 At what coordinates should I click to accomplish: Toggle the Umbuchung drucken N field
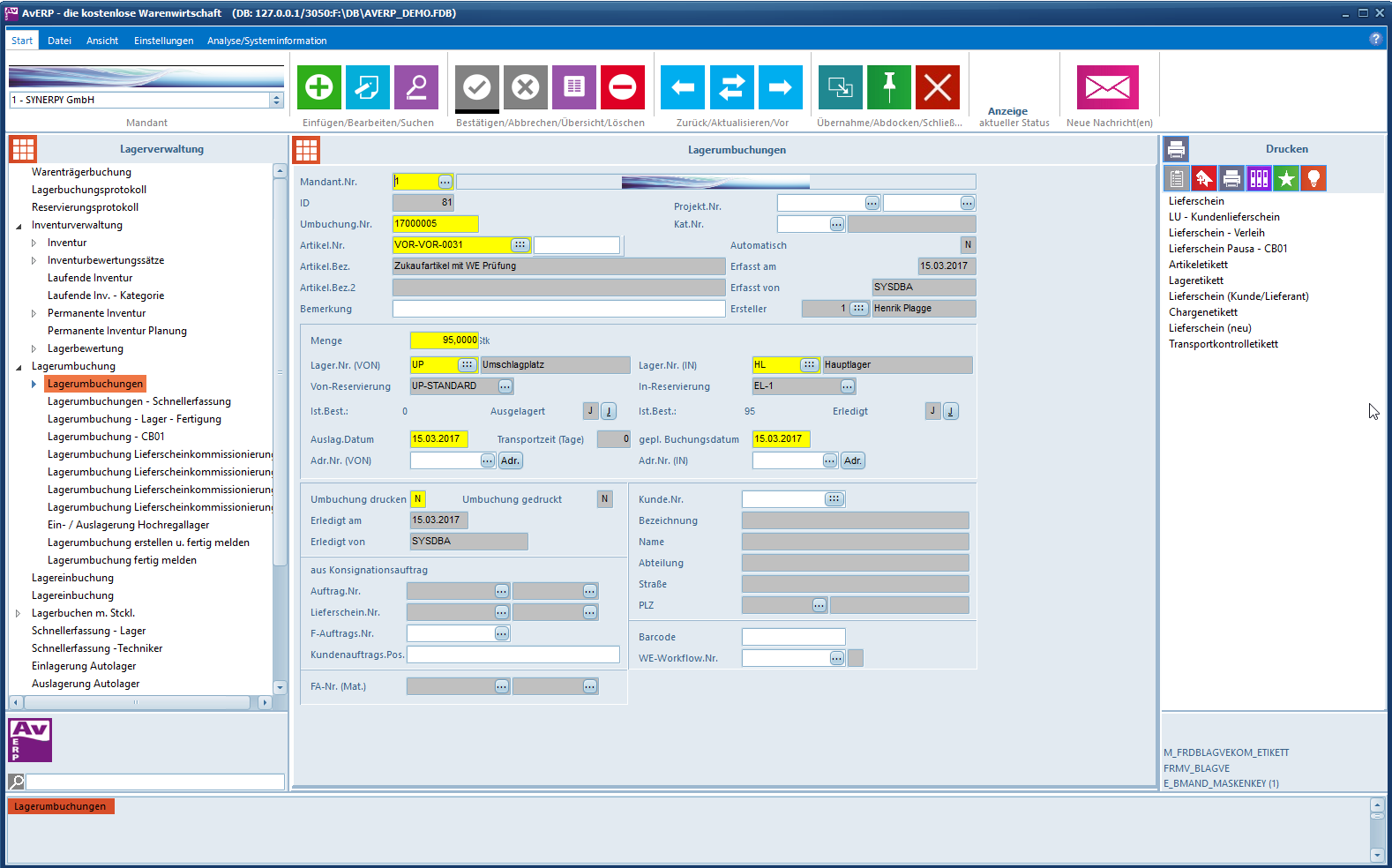(418, 499)
